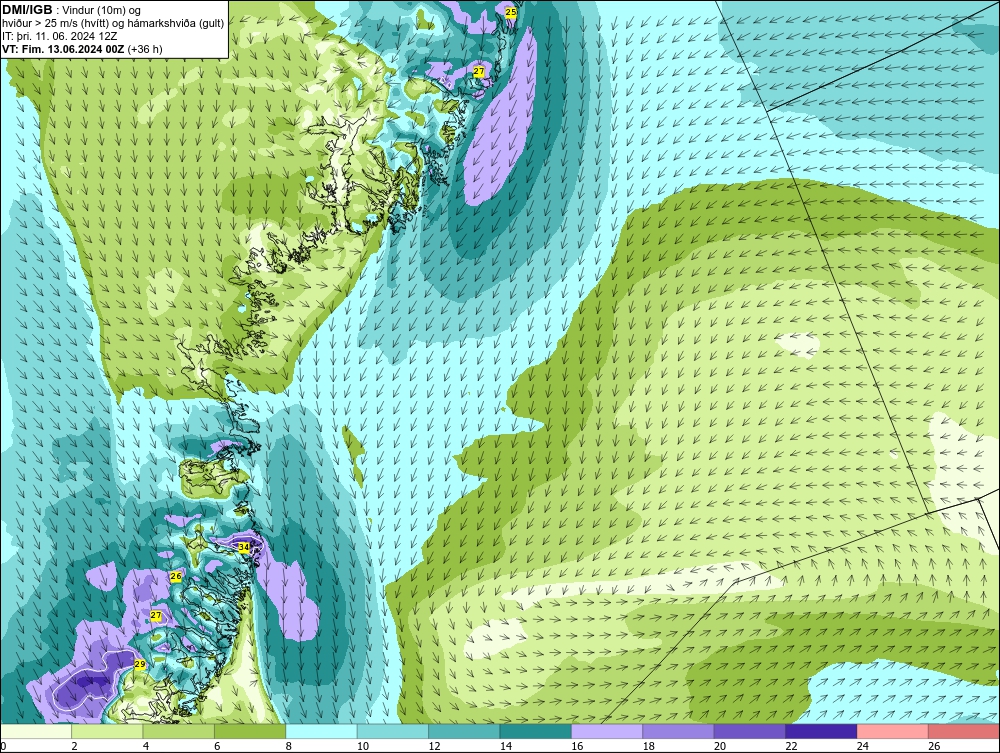
Task: Click the legend scale value 4
Action: point(146,747)
